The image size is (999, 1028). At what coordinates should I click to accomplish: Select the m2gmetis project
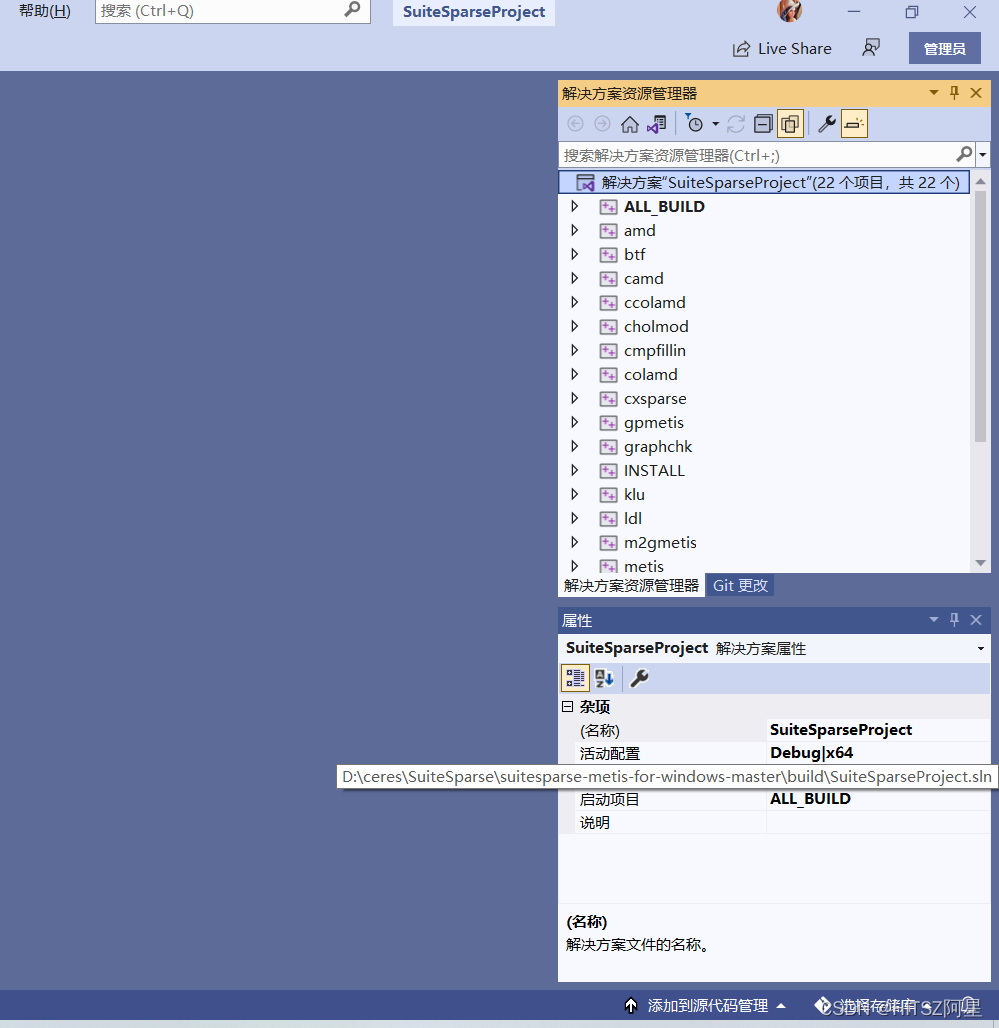[x=660, y=543]
